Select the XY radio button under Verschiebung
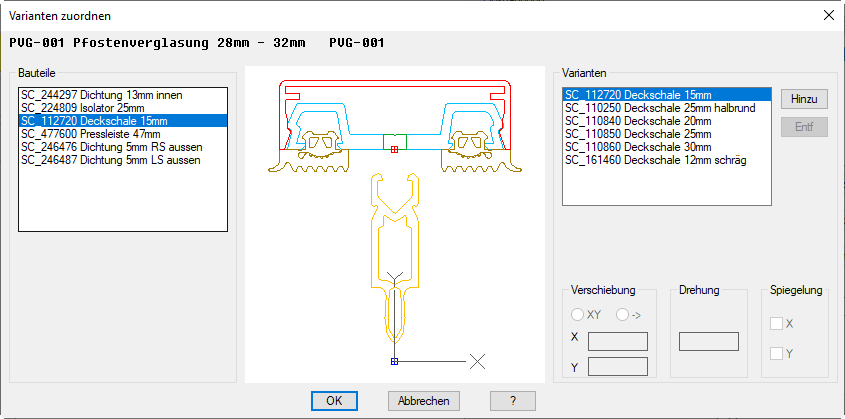This screenshot has height=419, width=845. [x=578, y=315]
